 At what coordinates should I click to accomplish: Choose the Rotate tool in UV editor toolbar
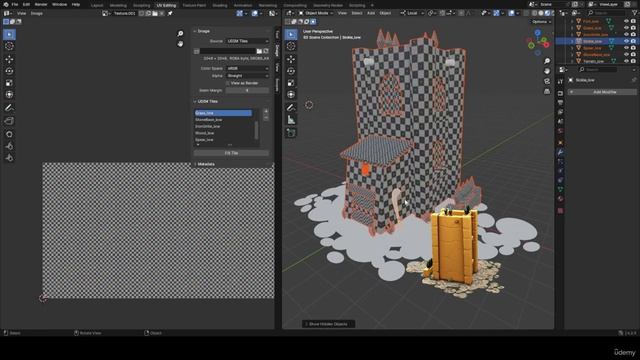pos(9,71)
